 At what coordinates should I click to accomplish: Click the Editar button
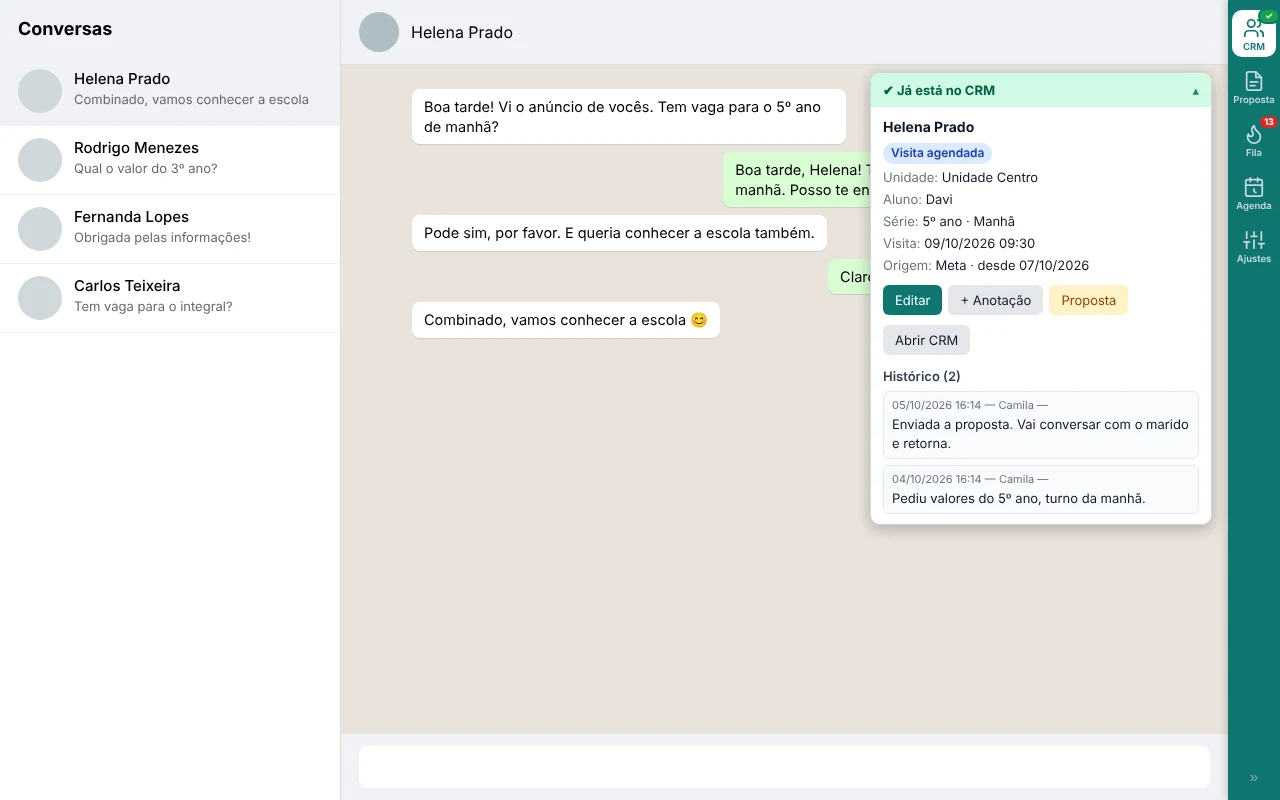pos(912,300)
